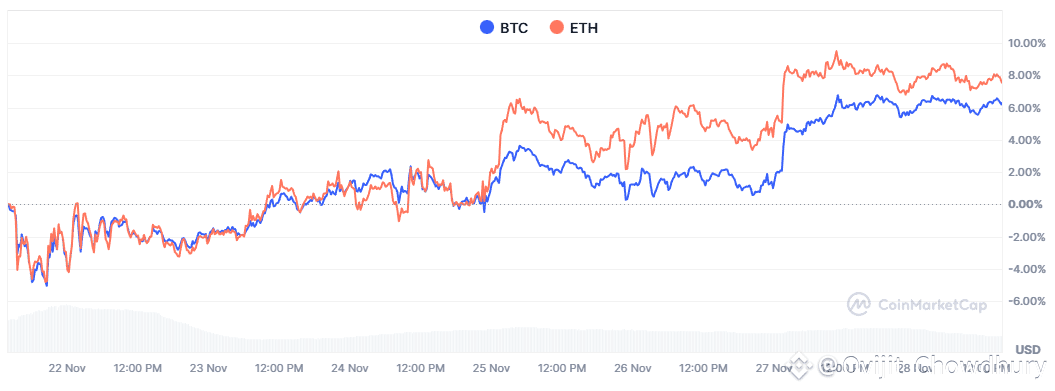
Task: Select the 23 Nov date marker
Action: click(x=207, y=368)
